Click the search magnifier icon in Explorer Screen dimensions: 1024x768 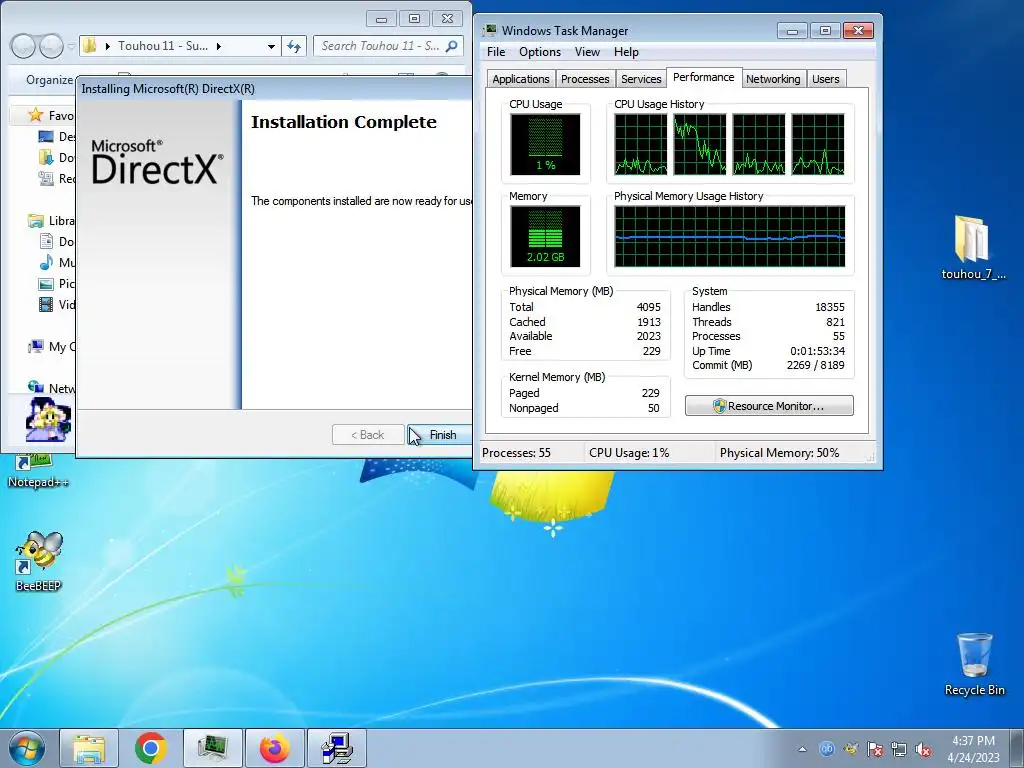click(x=451, y=46)
